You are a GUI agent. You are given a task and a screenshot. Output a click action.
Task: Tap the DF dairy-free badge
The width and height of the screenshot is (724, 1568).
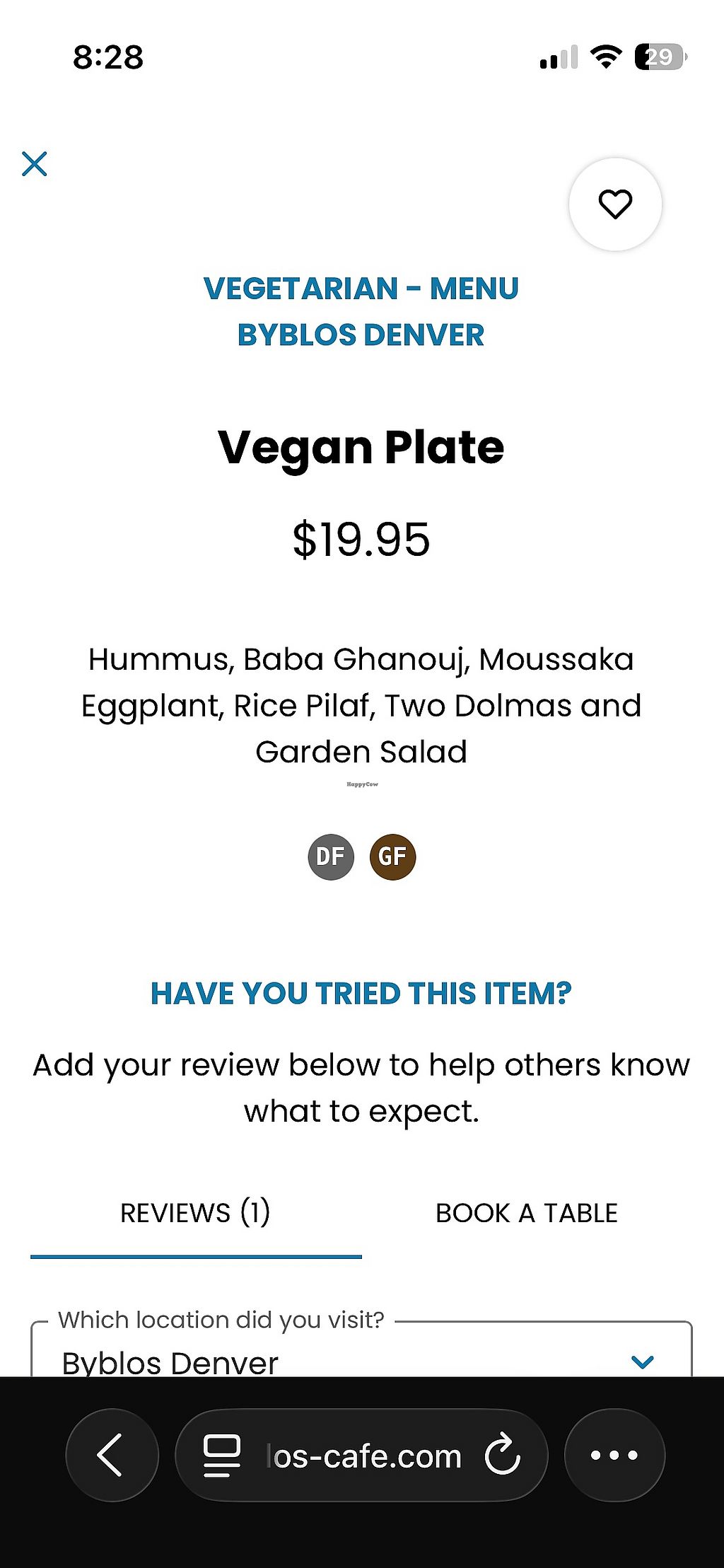tap(331, 856)
